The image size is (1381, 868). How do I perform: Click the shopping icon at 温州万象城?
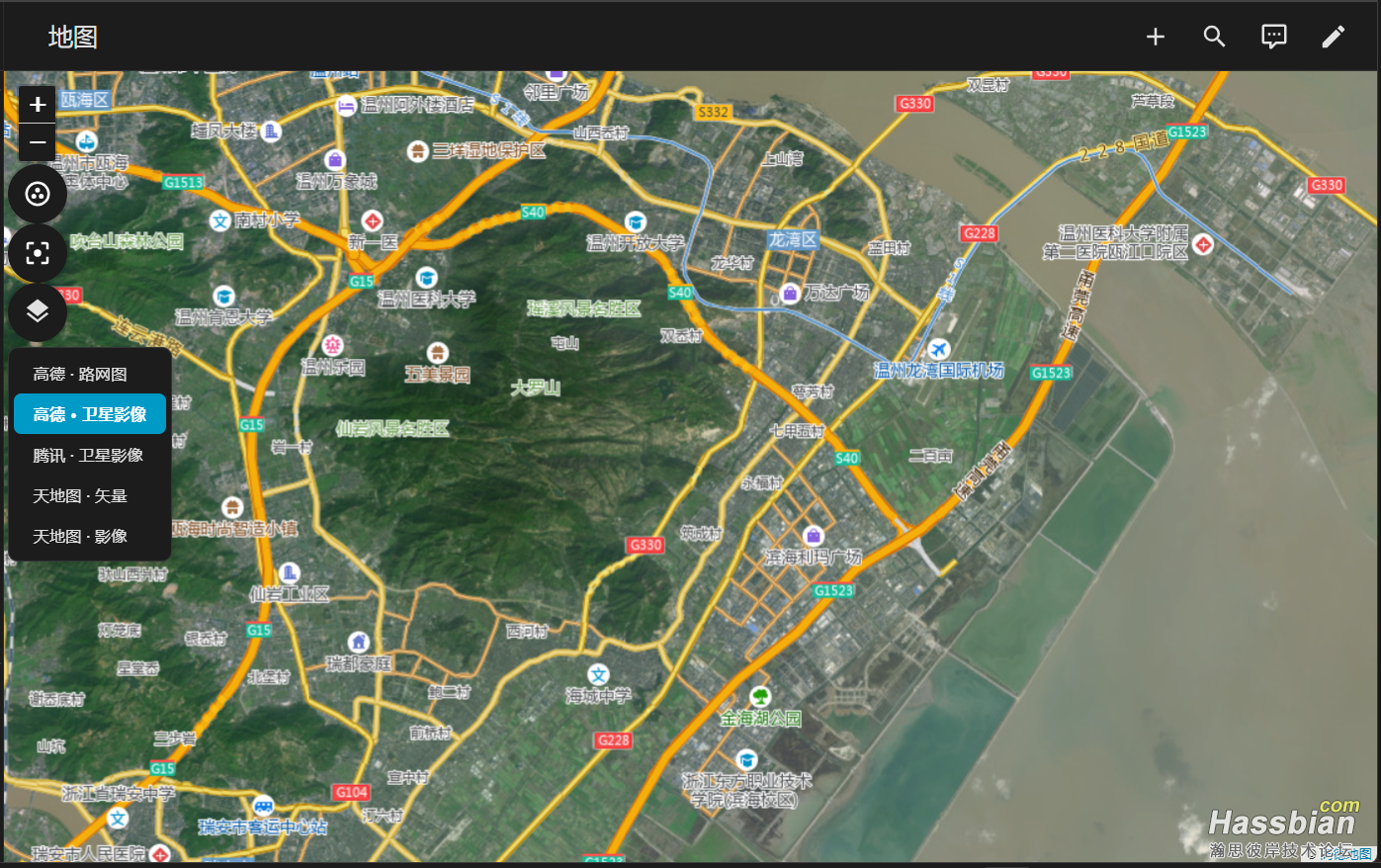[335, 159]
